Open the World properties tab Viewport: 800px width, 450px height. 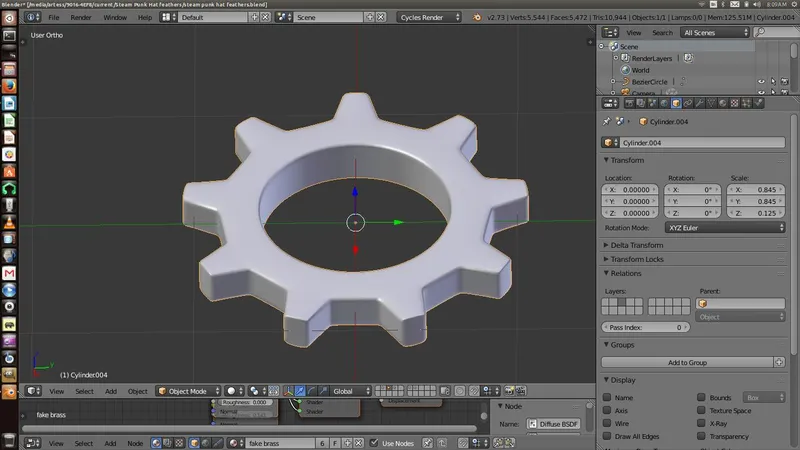coord(662,102)
